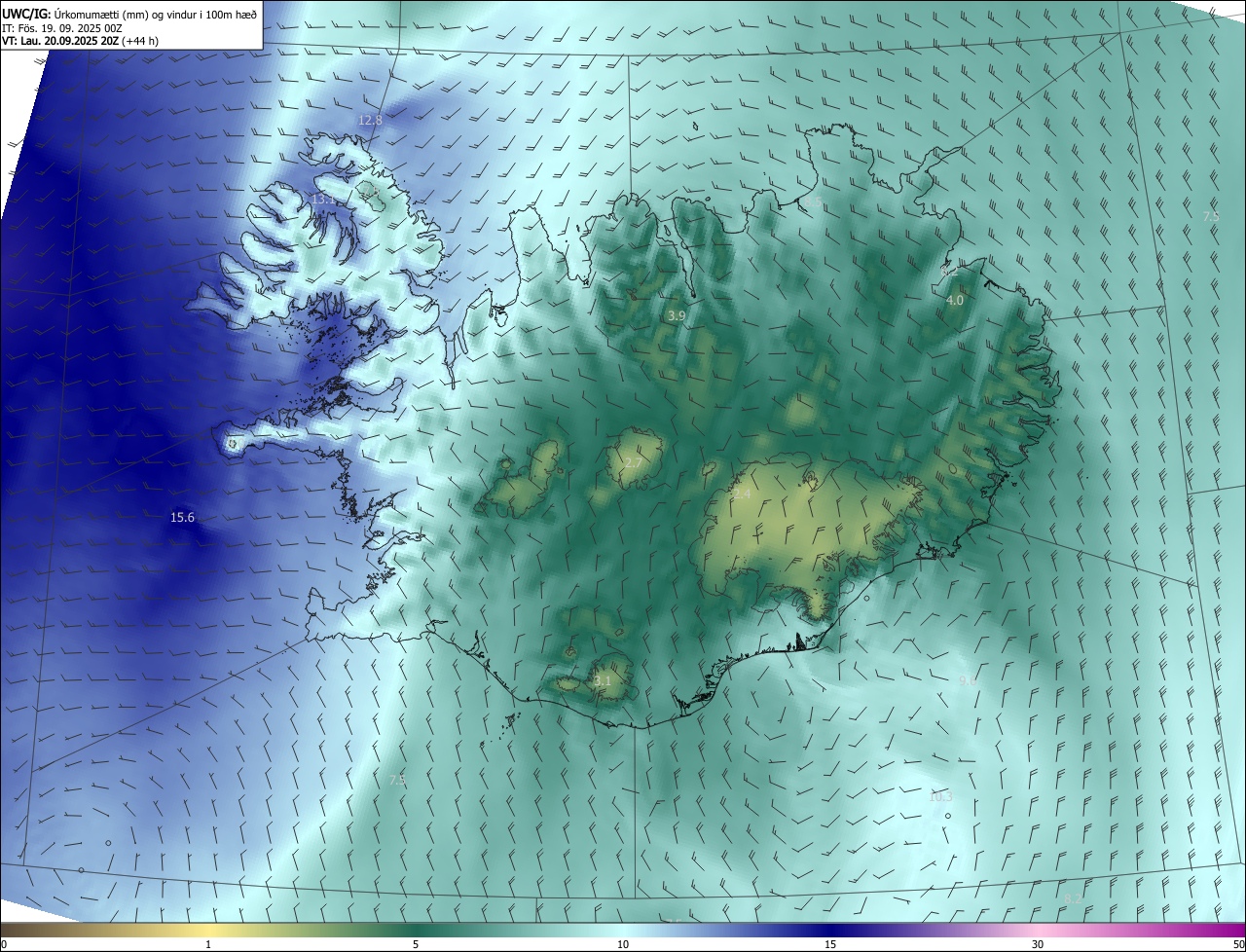Click the initial time line 'IT: Fös. 19. 09. 2025 00Z'
This screenshot has width=1246, height=952.
click(x=62, y=28)
